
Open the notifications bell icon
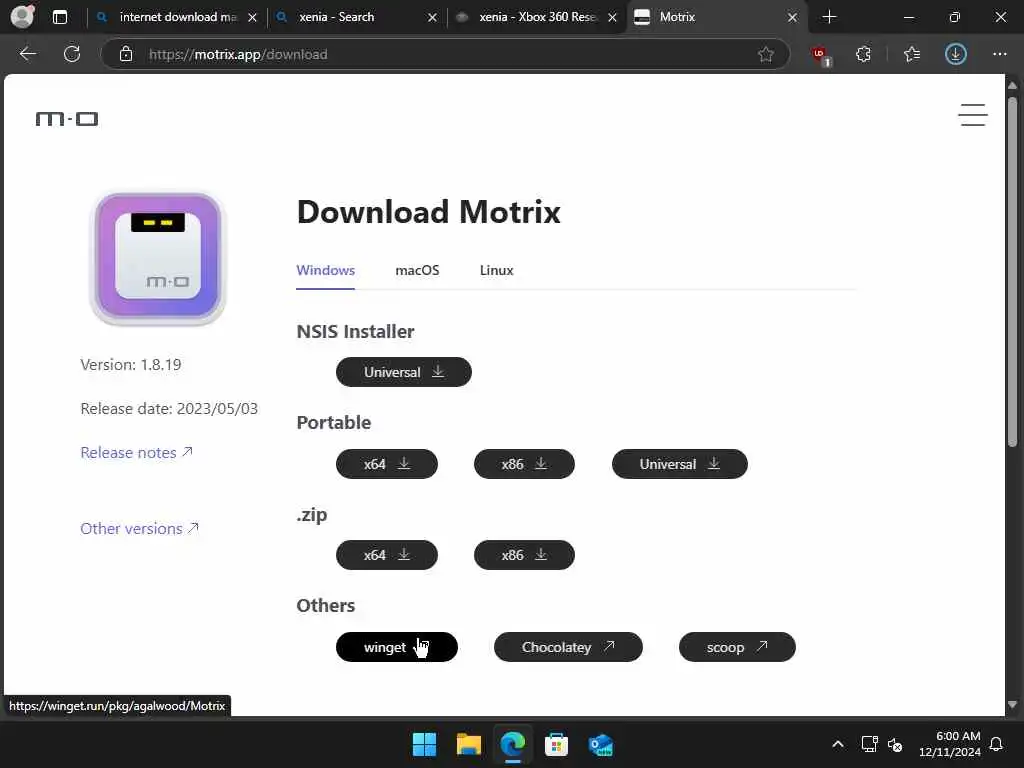coord(997,744)
